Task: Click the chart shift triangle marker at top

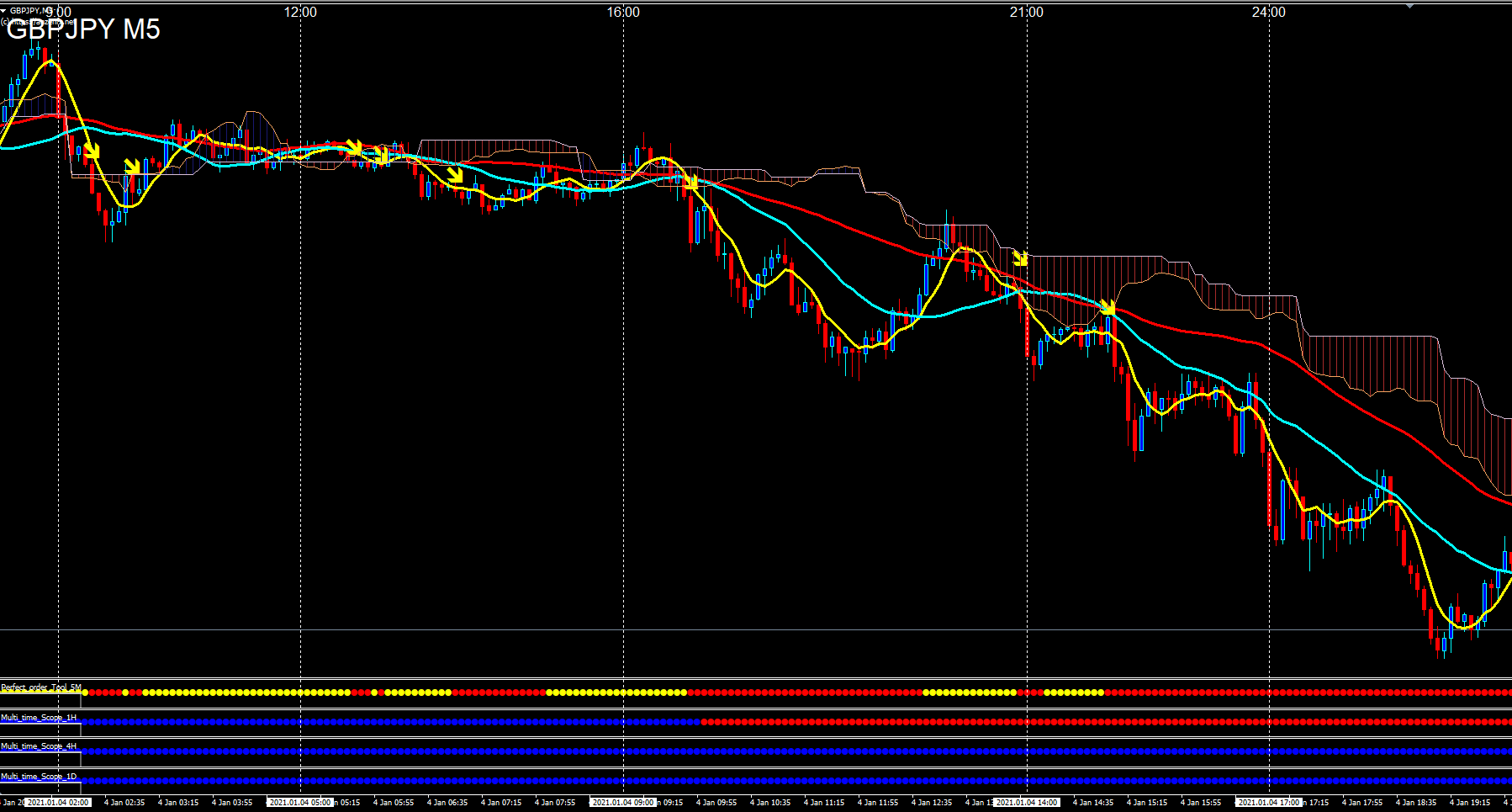Action: click(1410, 6)
